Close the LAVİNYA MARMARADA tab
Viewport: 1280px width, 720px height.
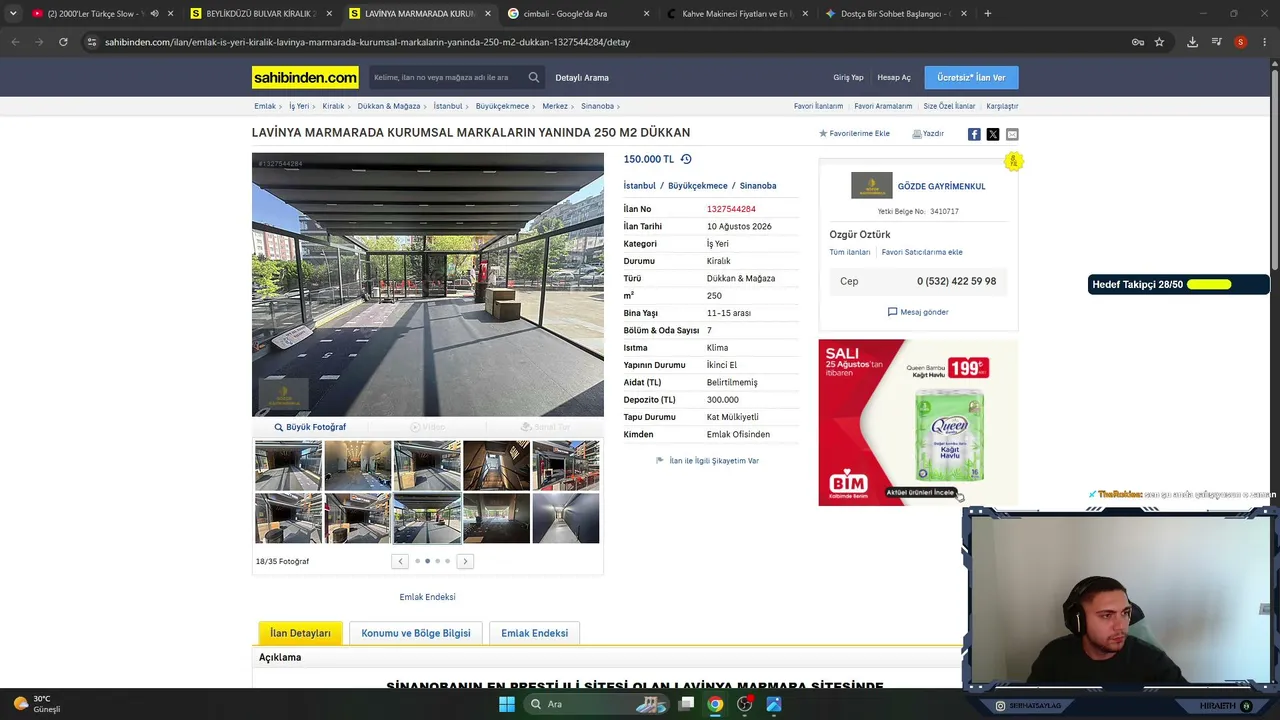click(488, 14)
